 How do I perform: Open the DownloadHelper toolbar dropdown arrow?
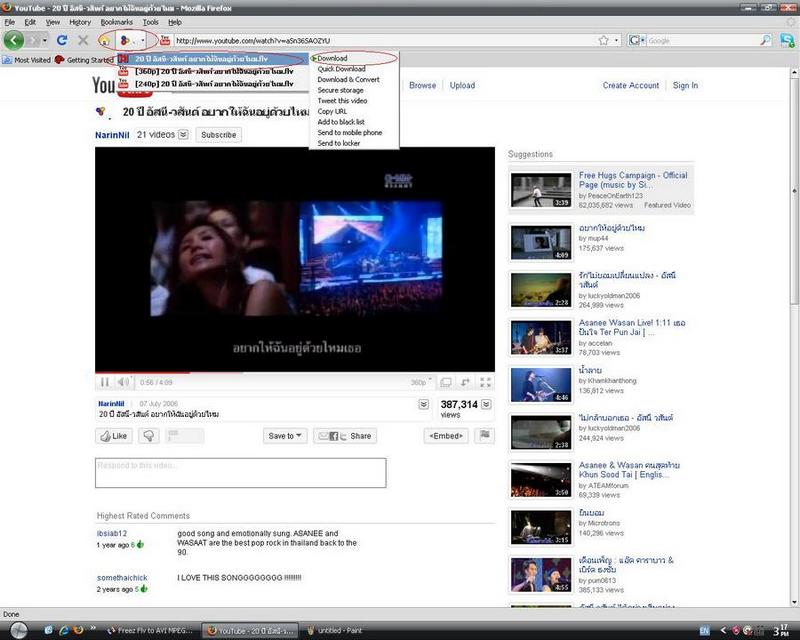(x=143, y=40)
